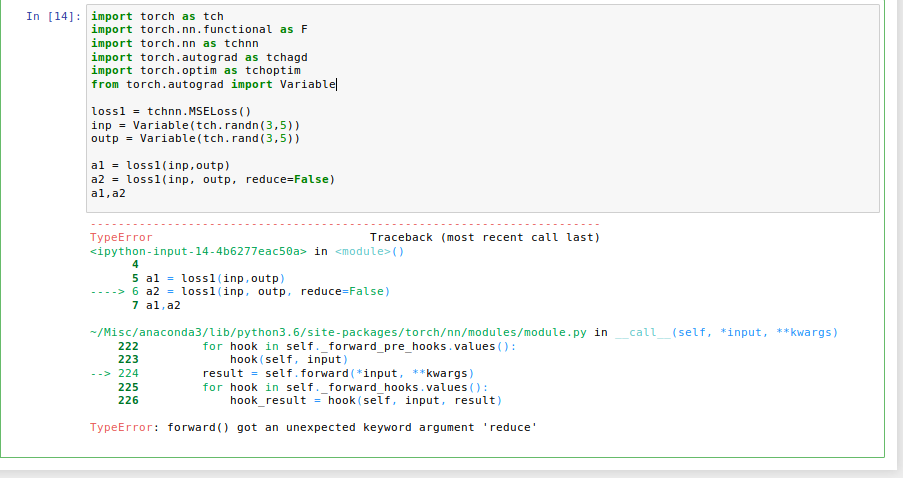
Task: Click the 'import torch as tch' line
Action: 157,16
